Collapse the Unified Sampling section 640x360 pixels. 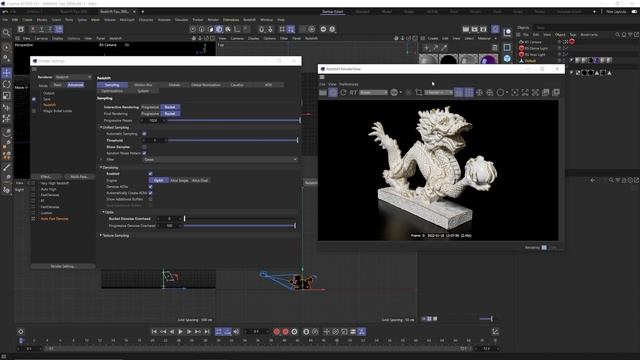101,127
